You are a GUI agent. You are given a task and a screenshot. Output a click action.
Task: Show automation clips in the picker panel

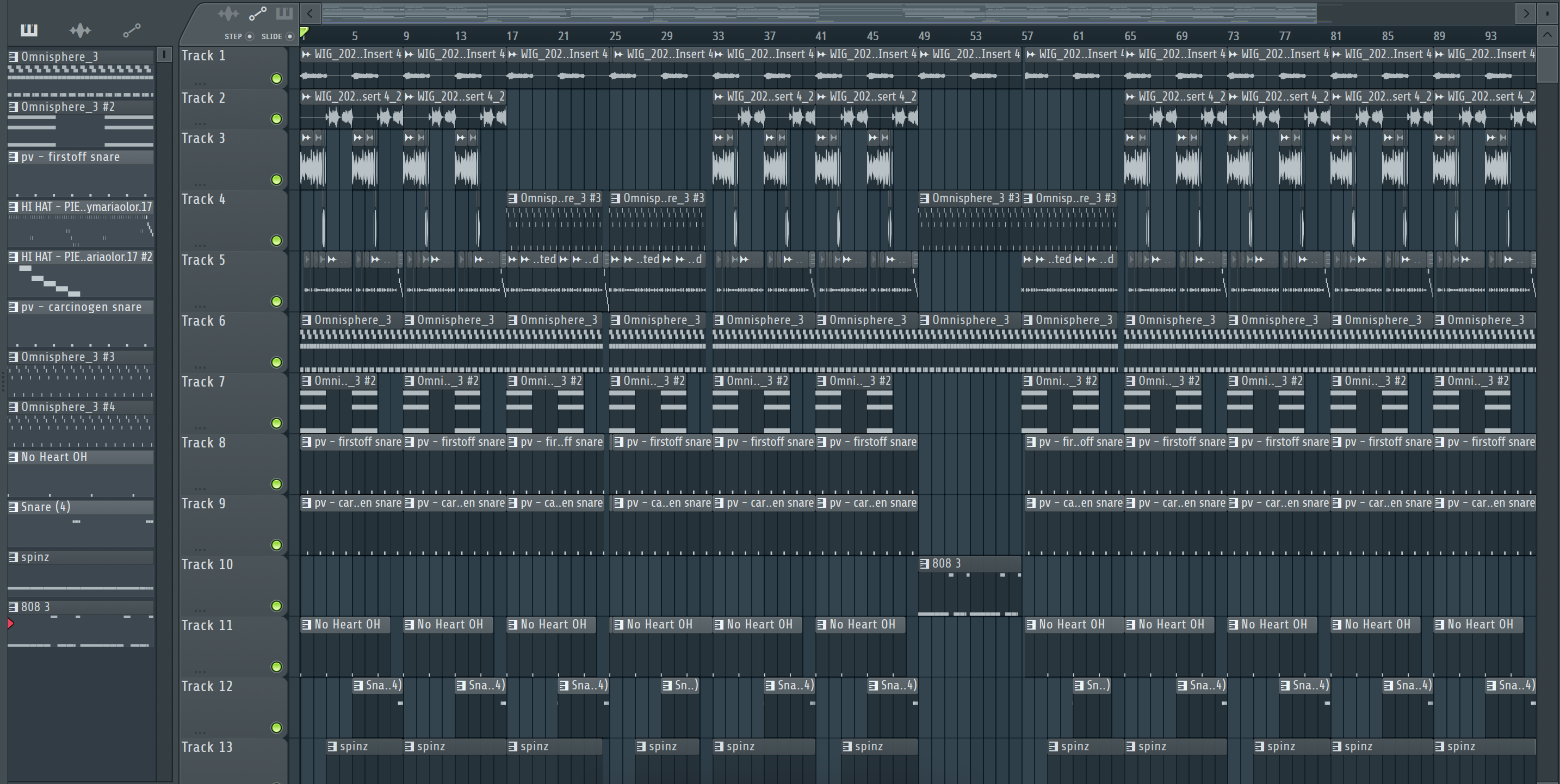click(x=132, y=30)
